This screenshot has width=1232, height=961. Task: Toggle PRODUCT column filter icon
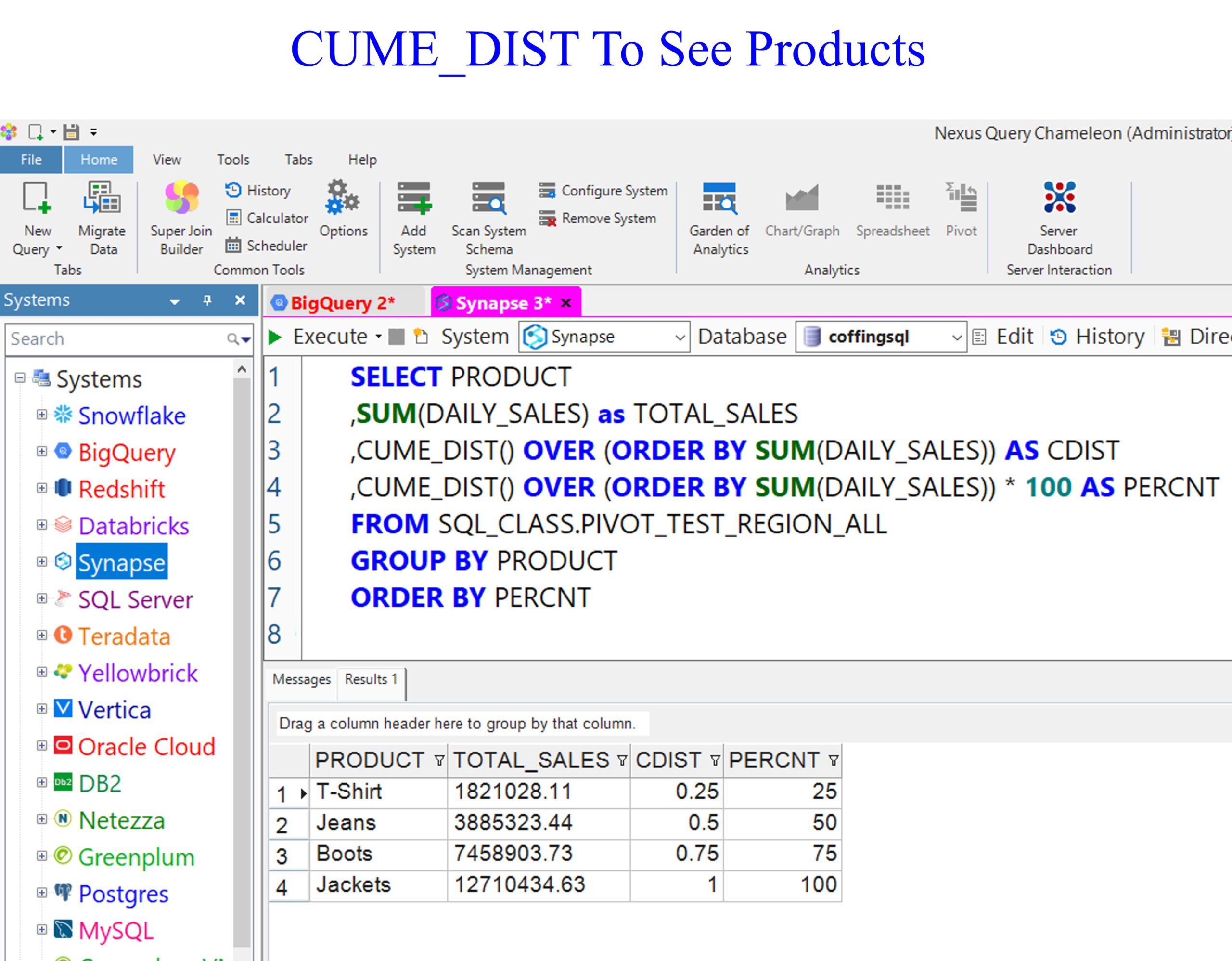coord(439,761)
